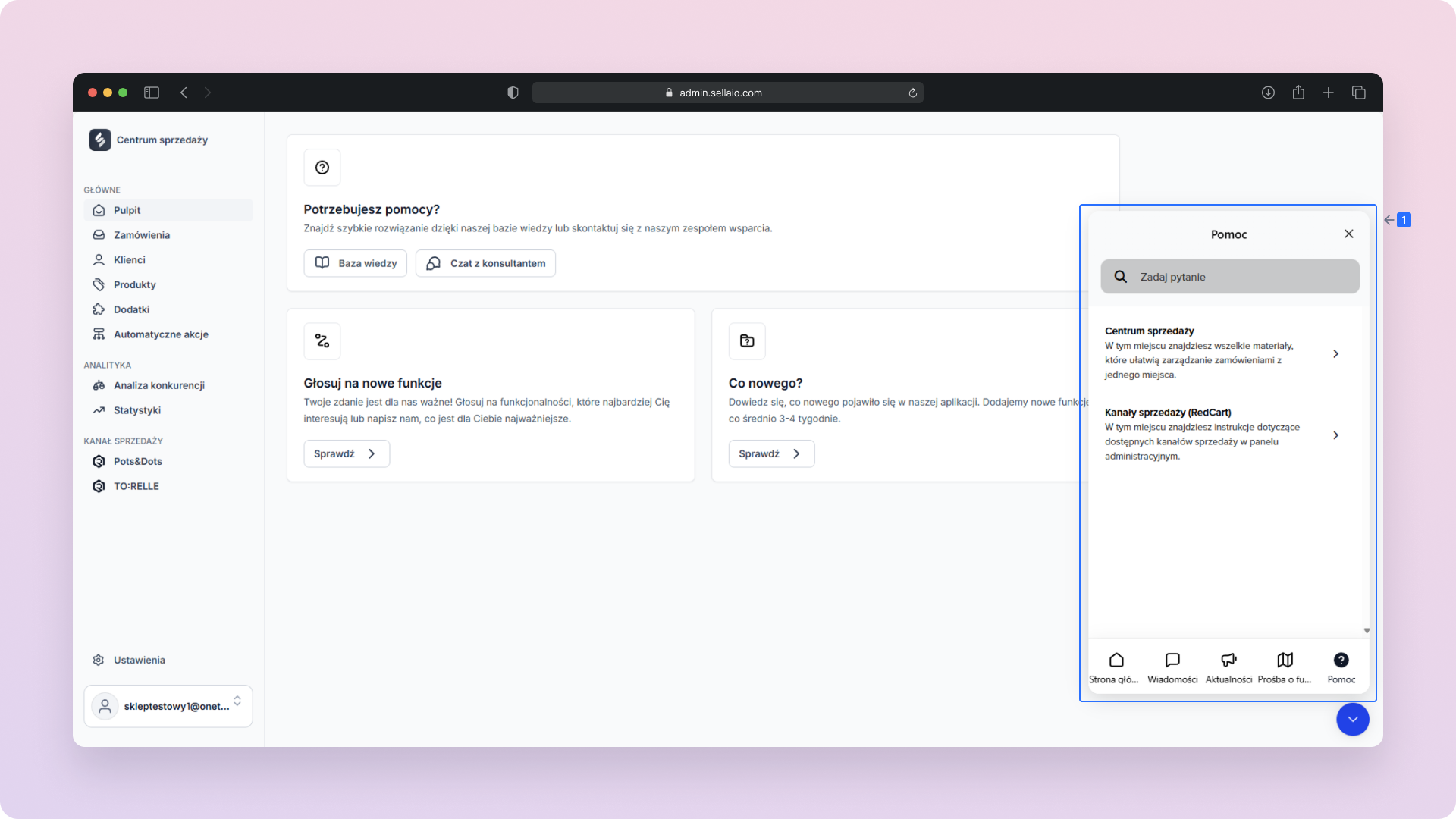
Task: Click Sprawdź under Głosuj na nowe funkcje
Action: 347,453
